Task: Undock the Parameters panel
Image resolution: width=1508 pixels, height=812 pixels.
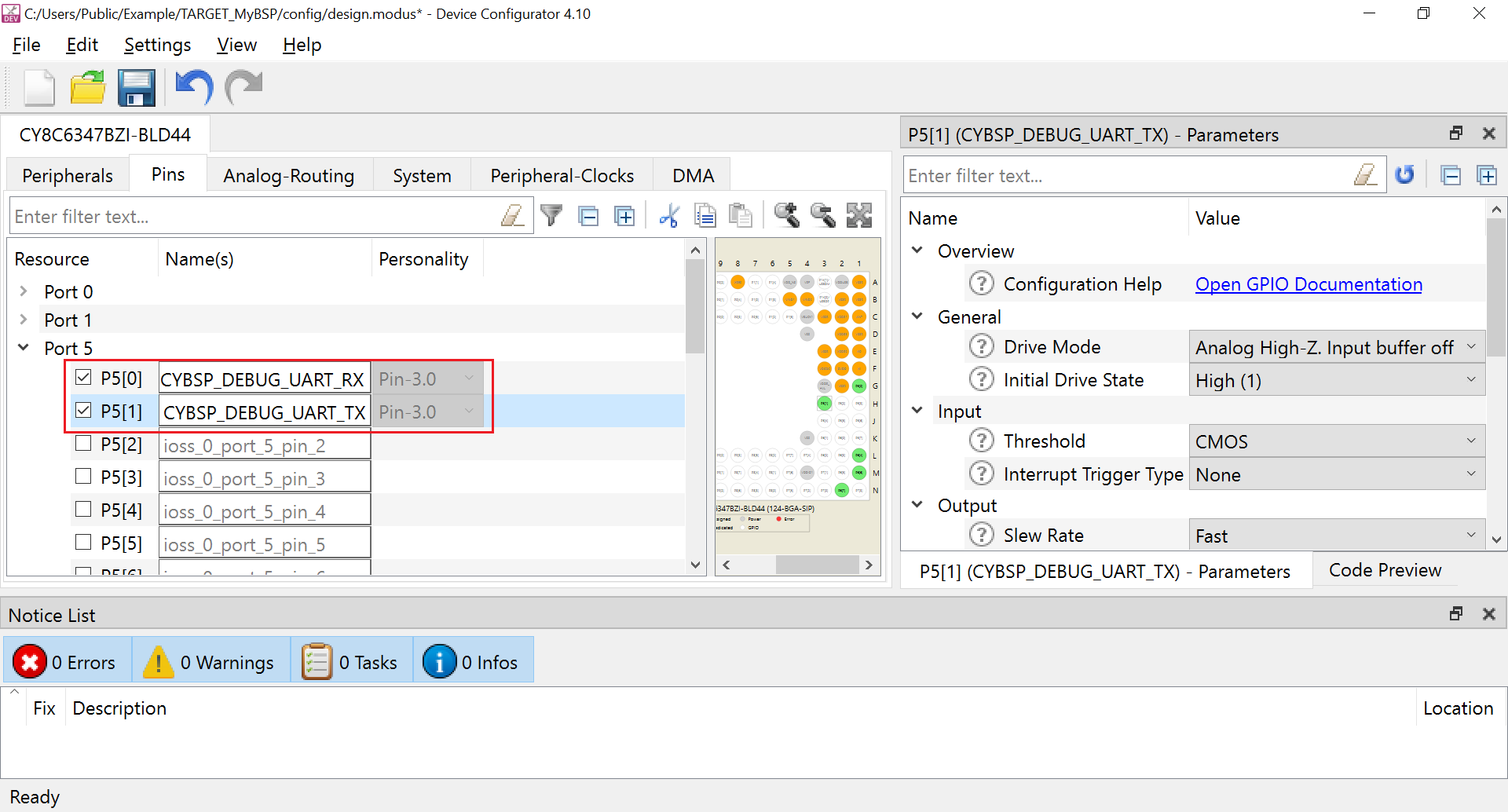Action: [1456, 134]
